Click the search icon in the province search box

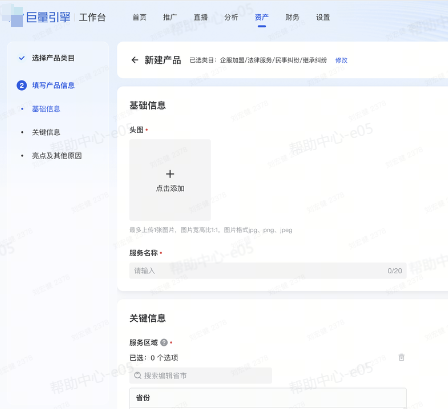pos(137,376)
